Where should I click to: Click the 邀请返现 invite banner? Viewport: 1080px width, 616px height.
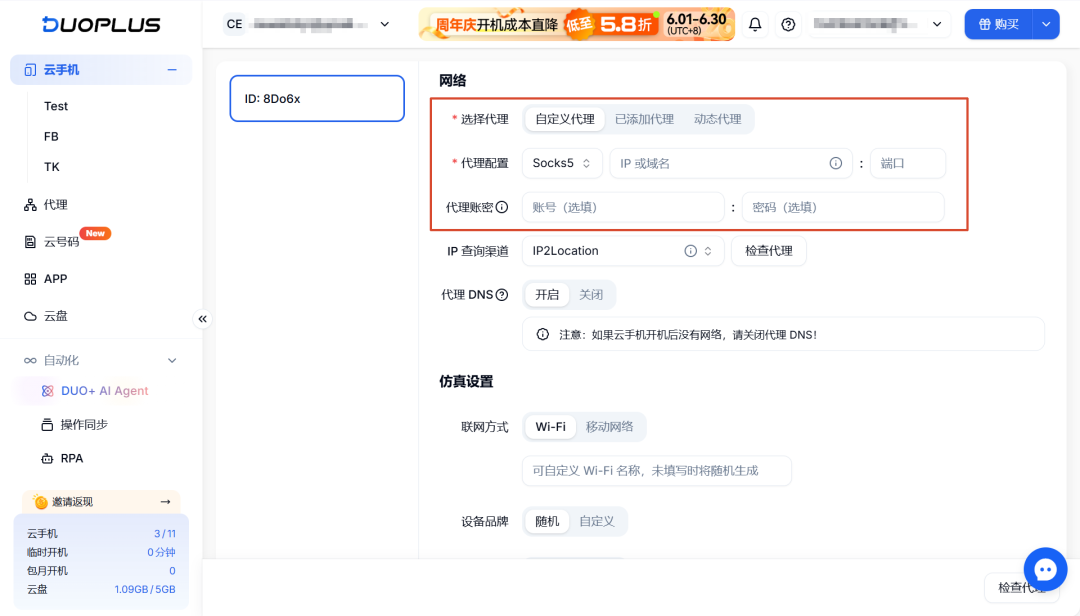tap(101, 502)
